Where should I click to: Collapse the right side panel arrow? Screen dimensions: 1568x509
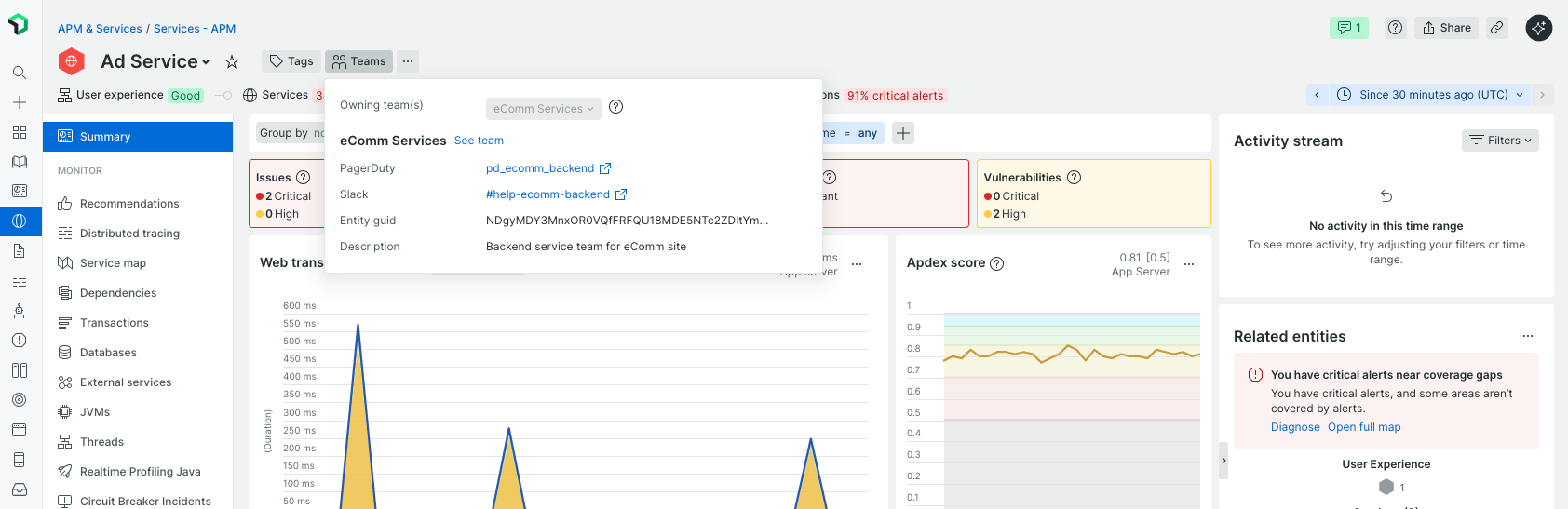[1223, 461]
